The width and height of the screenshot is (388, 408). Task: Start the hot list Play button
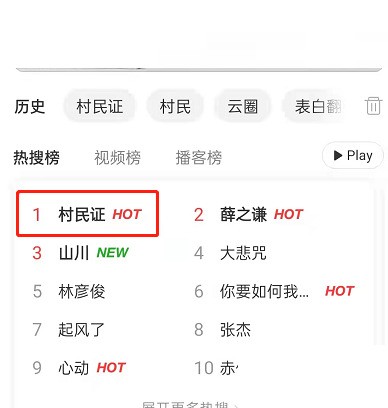click(353, 155)
